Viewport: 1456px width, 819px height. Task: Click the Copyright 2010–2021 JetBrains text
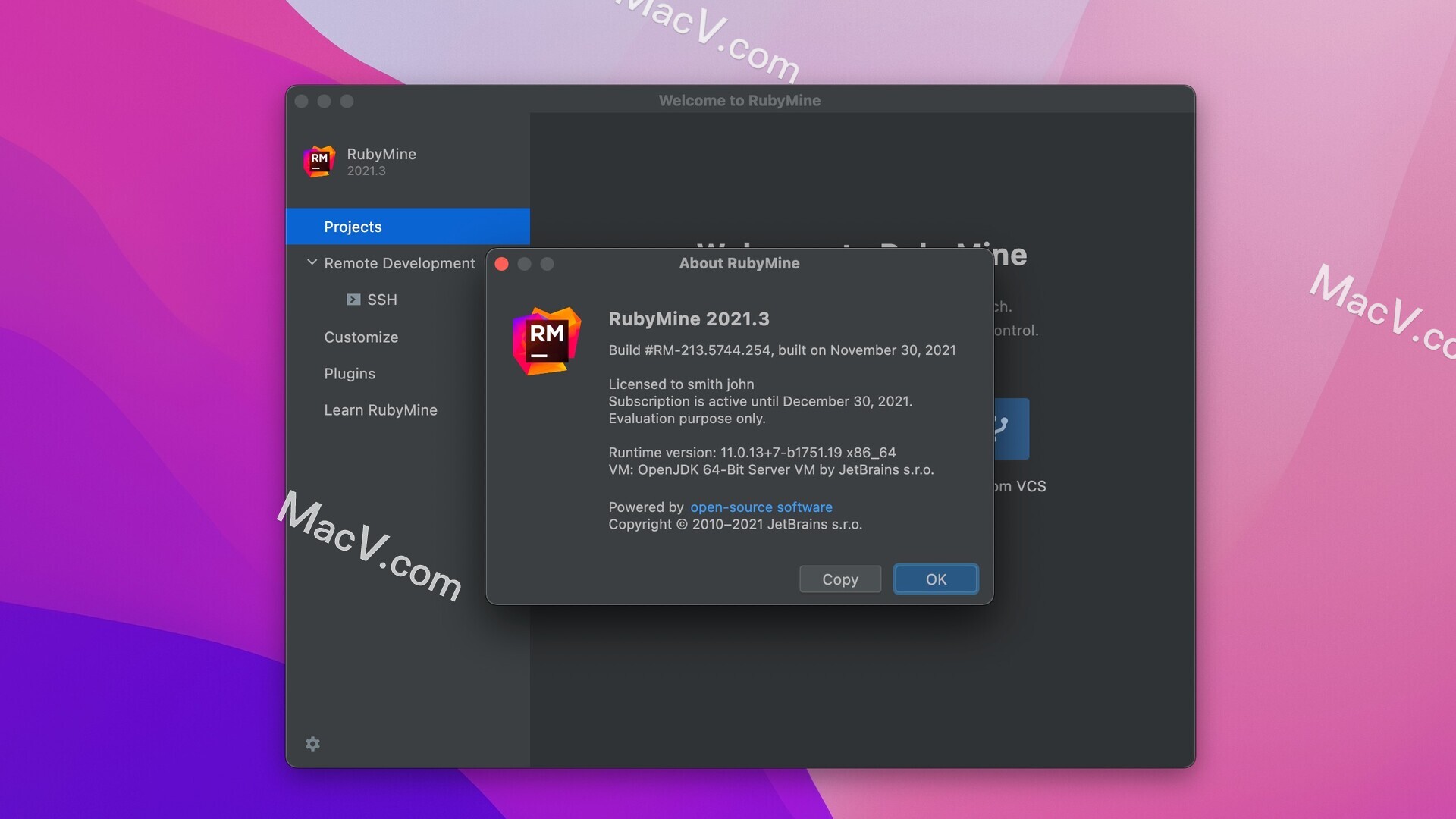[x=735, y=525]
